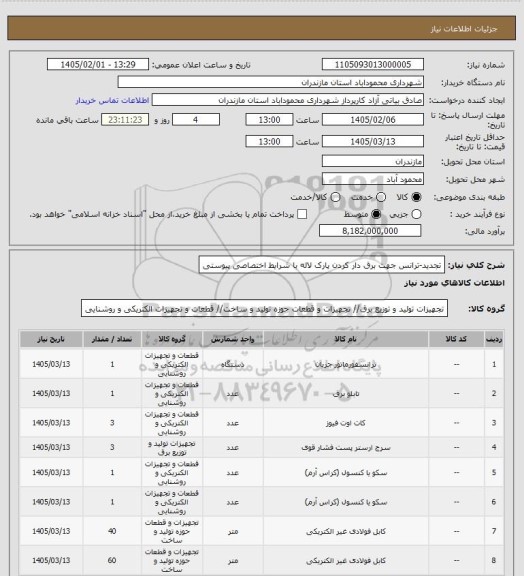524x576 pixels.
Task: Click quantity 60 in row 8
Action: pyautogui.click(x=112, y=561)
